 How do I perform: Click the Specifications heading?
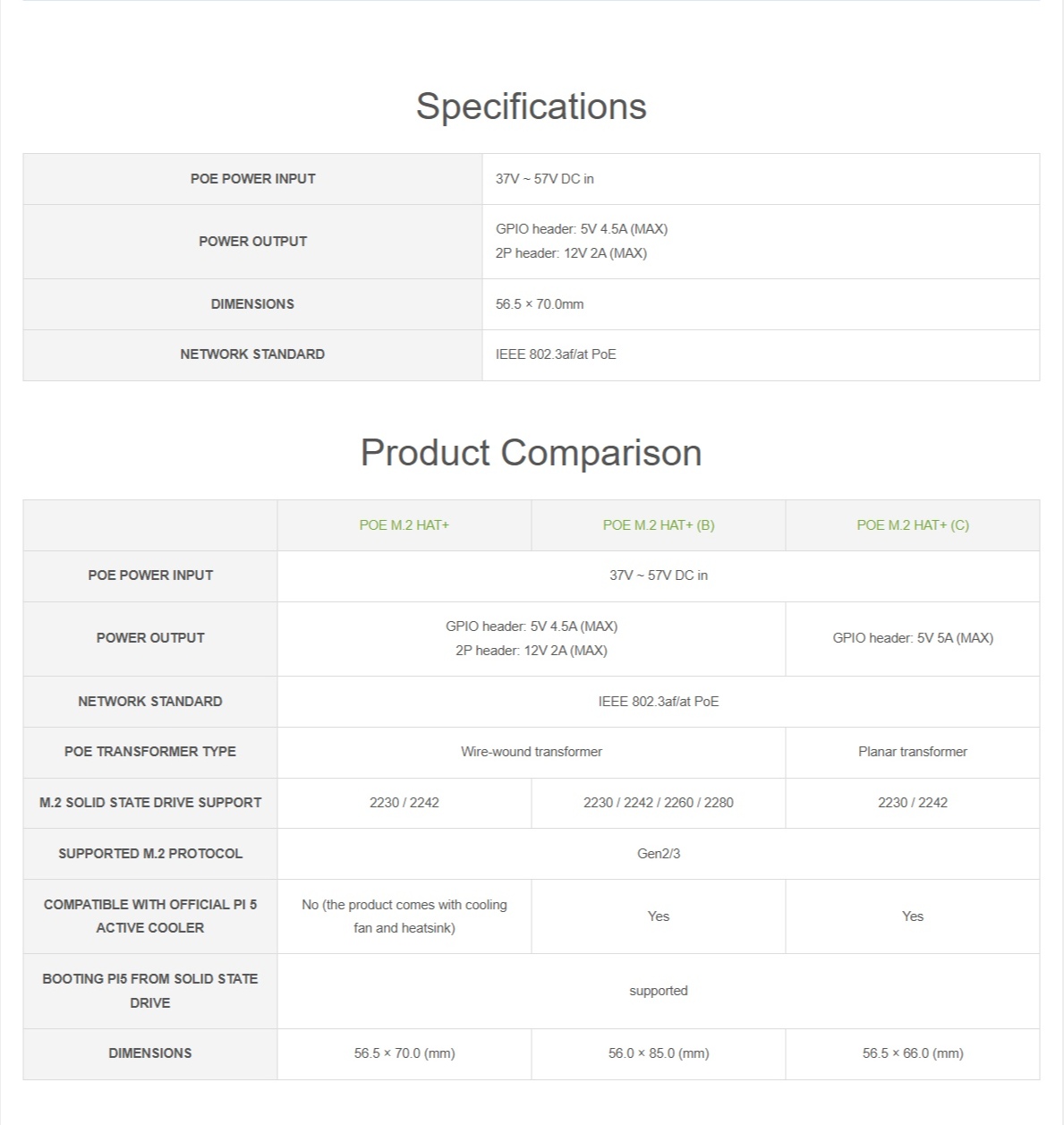click(531, 107)
